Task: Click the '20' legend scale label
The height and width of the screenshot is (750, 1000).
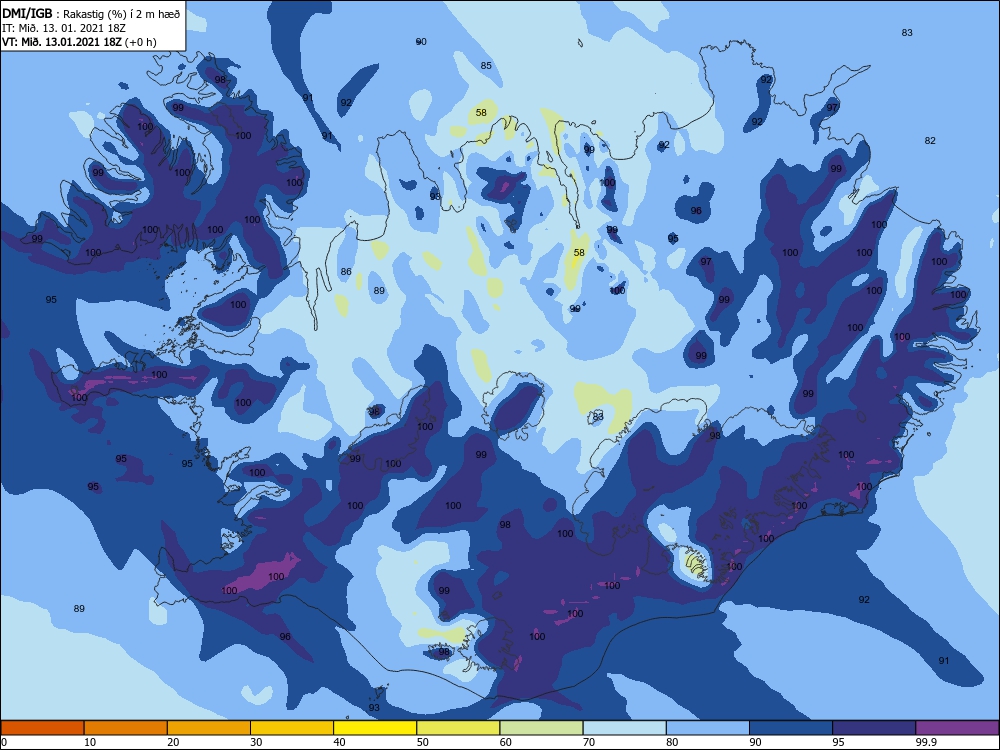Action: (x=173, y=742)
